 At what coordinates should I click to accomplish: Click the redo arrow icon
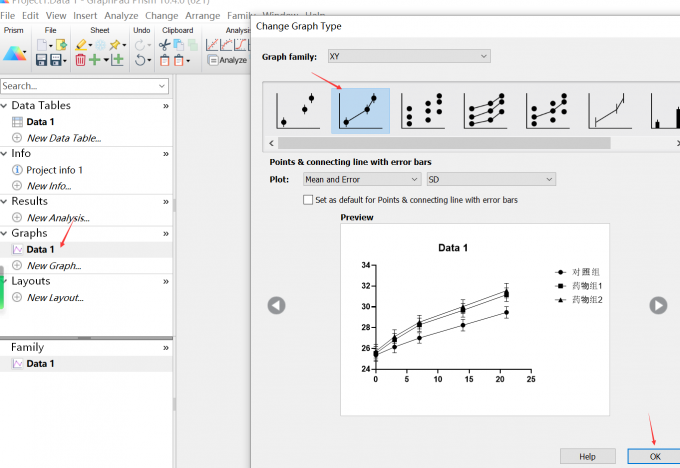(140, 45)
